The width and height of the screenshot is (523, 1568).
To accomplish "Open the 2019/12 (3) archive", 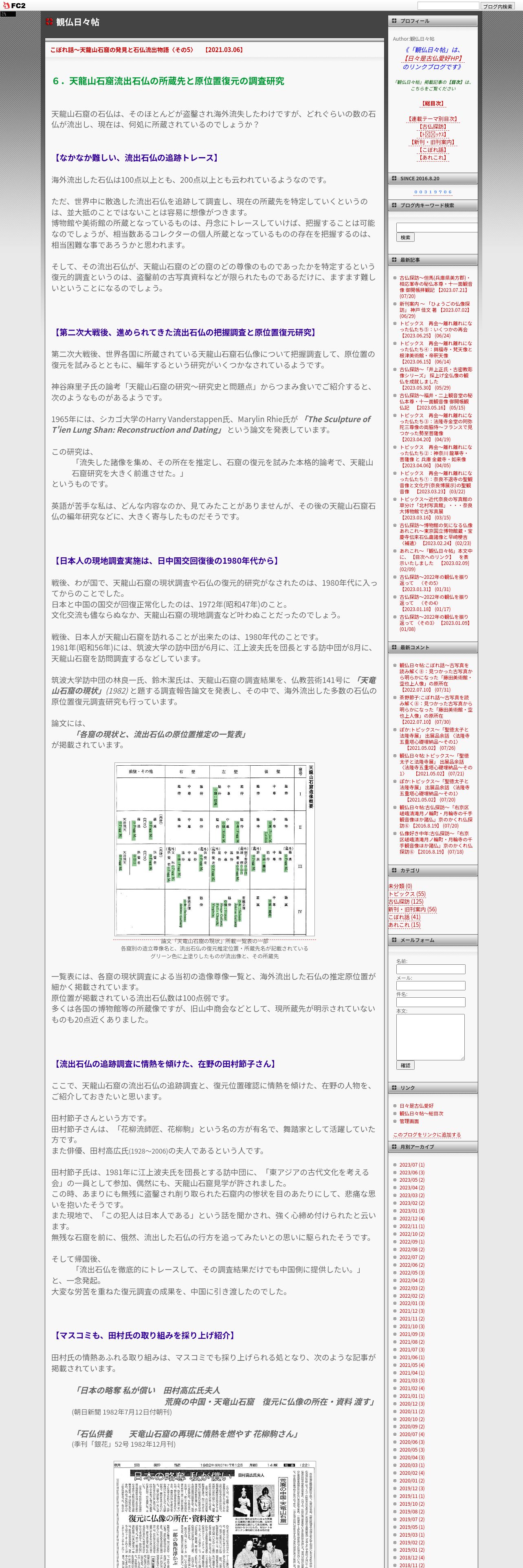I will coord(411,1488).
